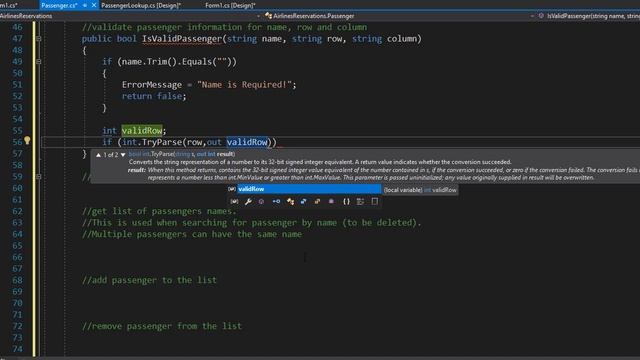Click 'return false;' on line 52
This screenshot has height=360, width=640.
(x=154, y=96)
